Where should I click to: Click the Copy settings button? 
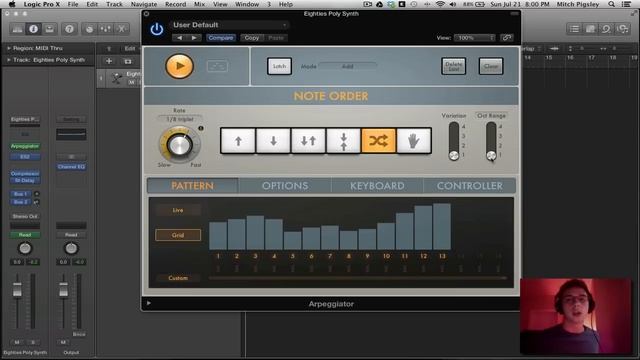(252, 38)
